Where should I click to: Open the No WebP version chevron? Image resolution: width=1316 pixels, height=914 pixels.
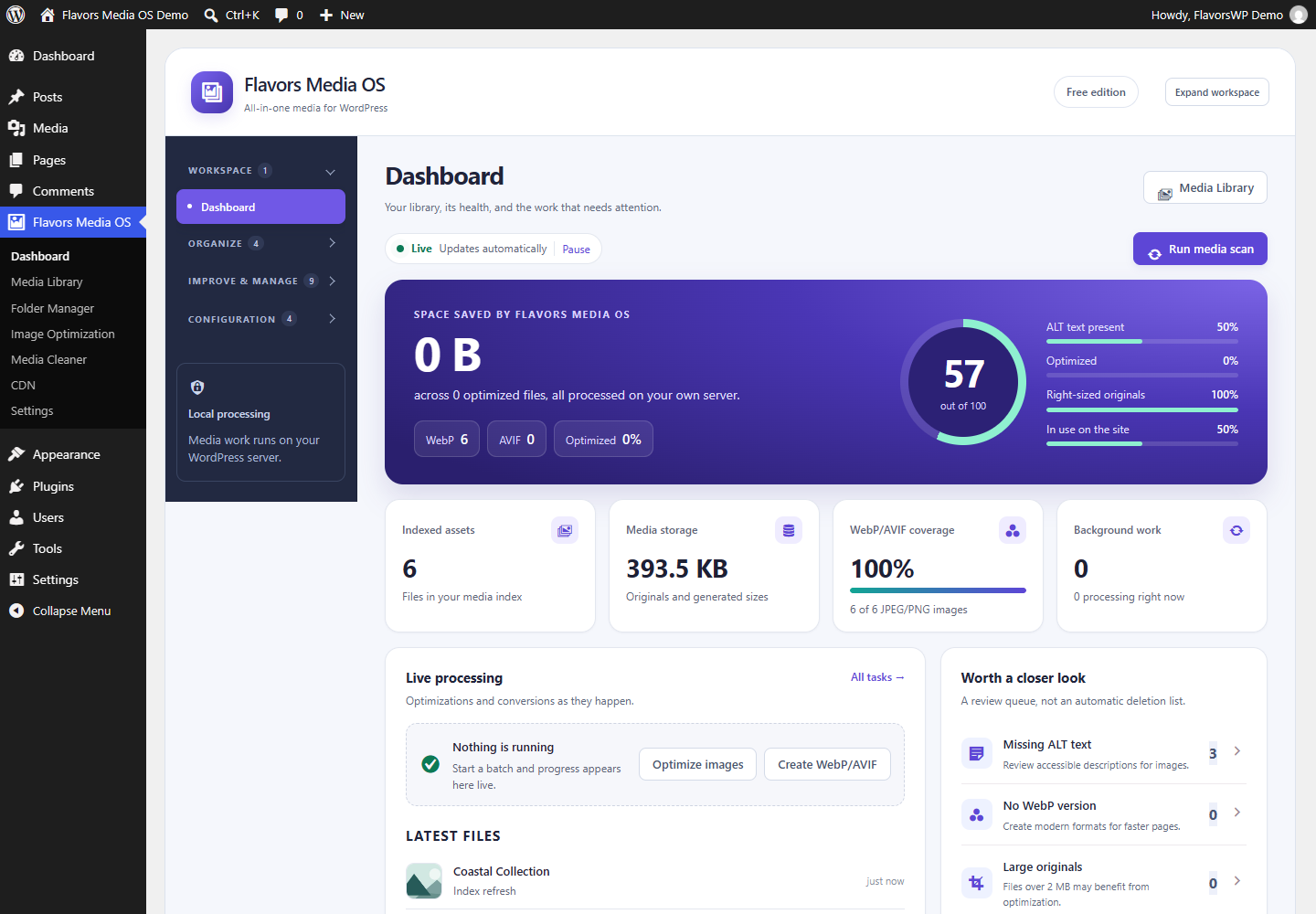click(x=1237, y=813)
